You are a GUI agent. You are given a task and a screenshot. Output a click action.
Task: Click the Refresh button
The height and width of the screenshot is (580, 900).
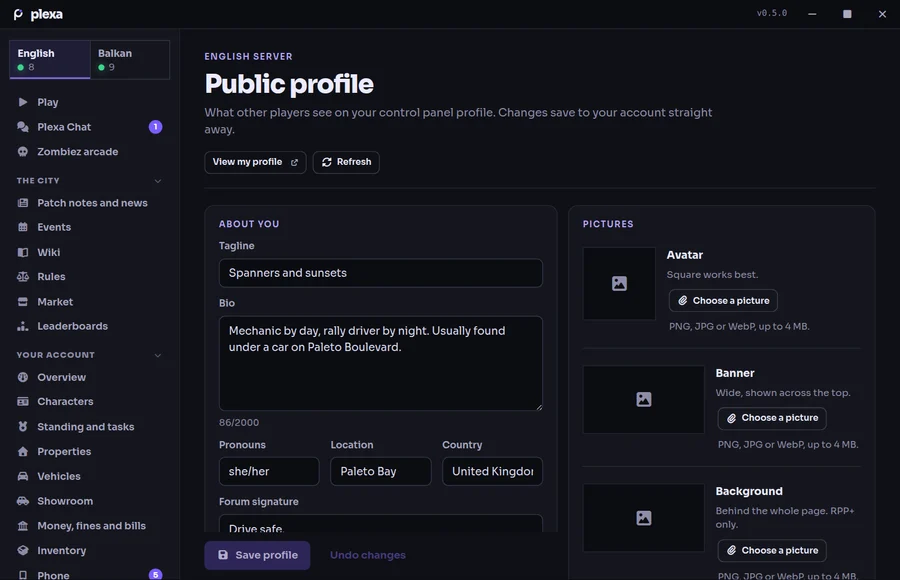(x=346, y=163)
